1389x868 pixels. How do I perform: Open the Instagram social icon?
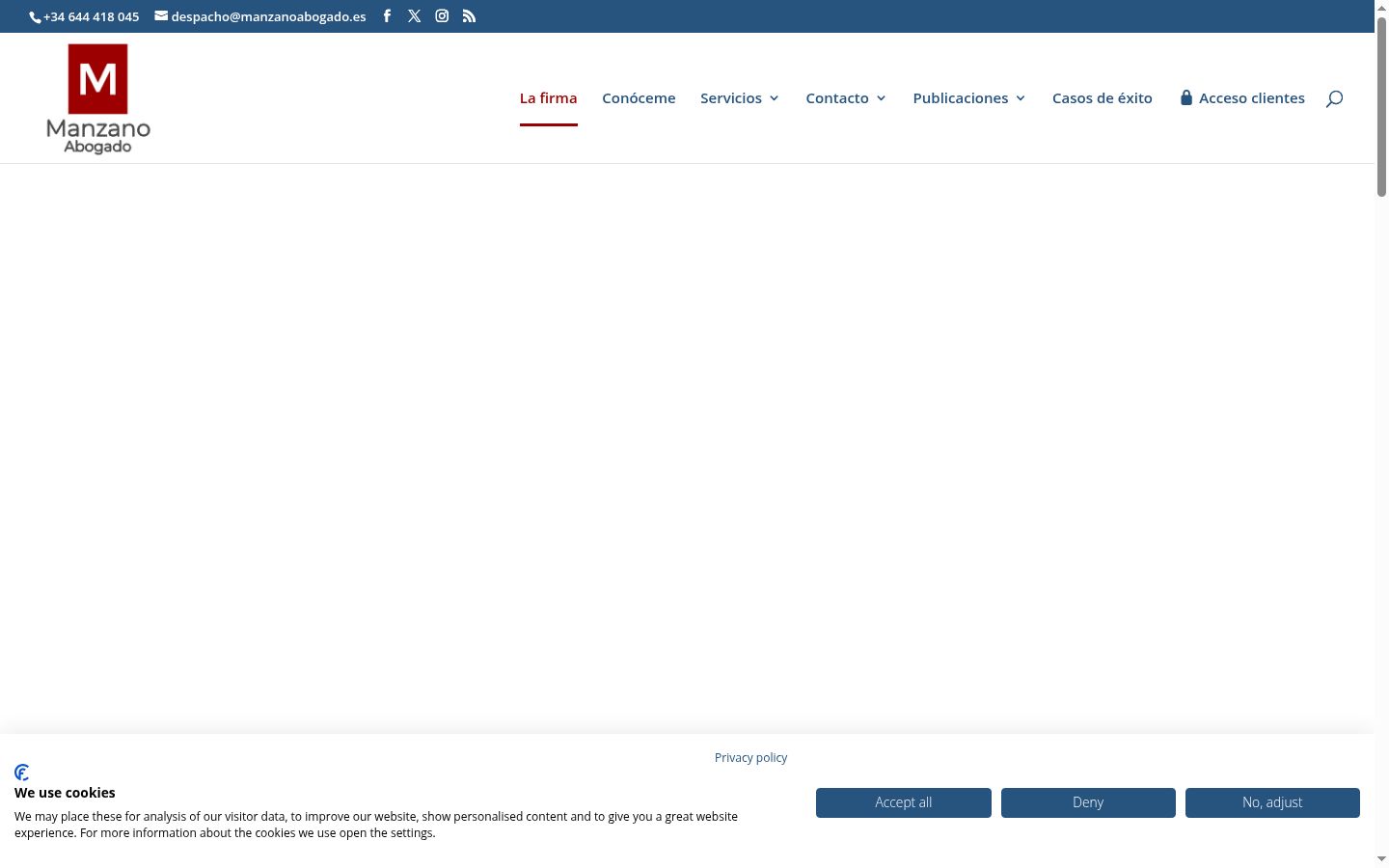point(442,16)
